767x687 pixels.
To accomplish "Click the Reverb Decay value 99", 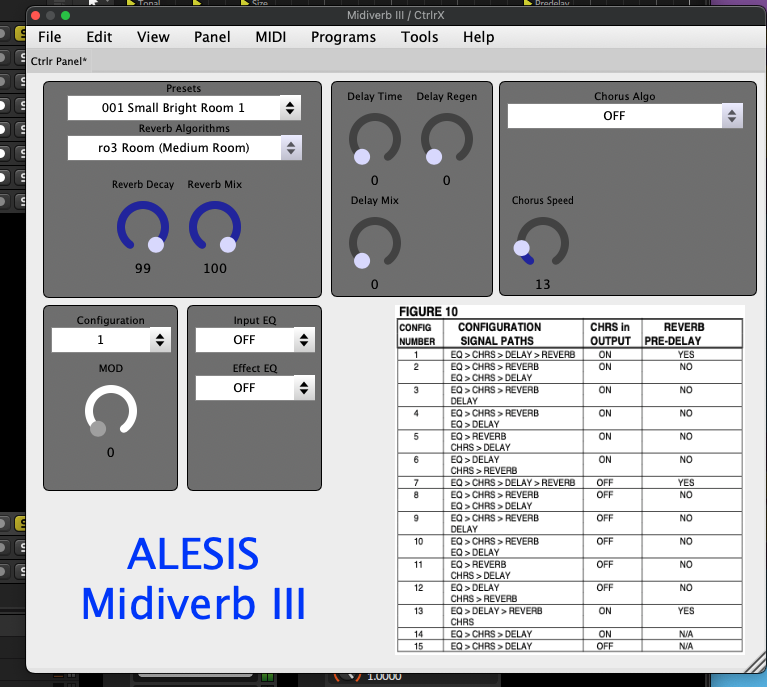I will (143, 268).
